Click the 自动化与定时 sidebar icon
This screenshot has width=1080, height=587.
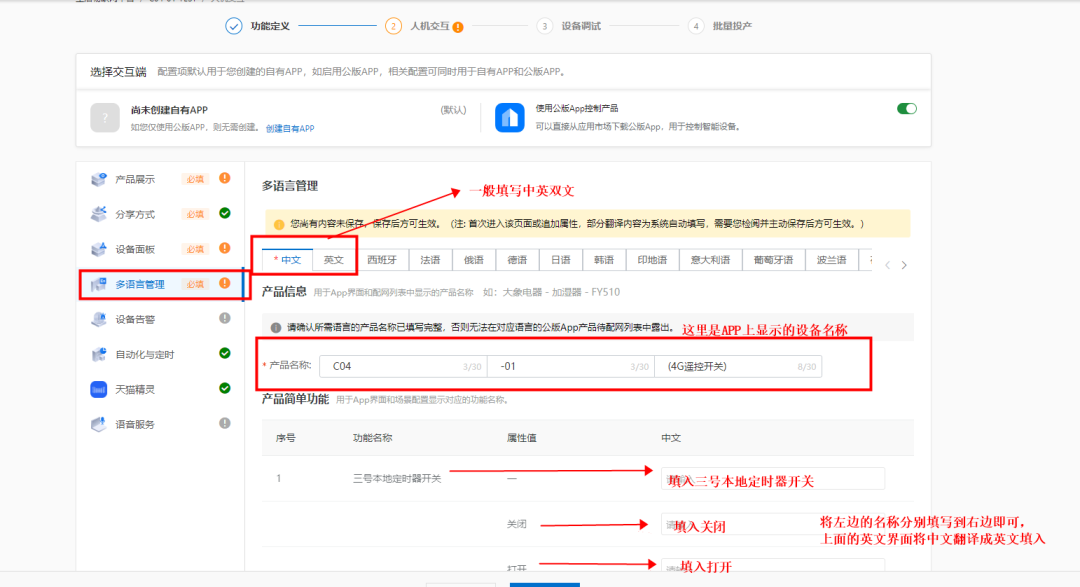pyautogui.click(x=98, y=354)
